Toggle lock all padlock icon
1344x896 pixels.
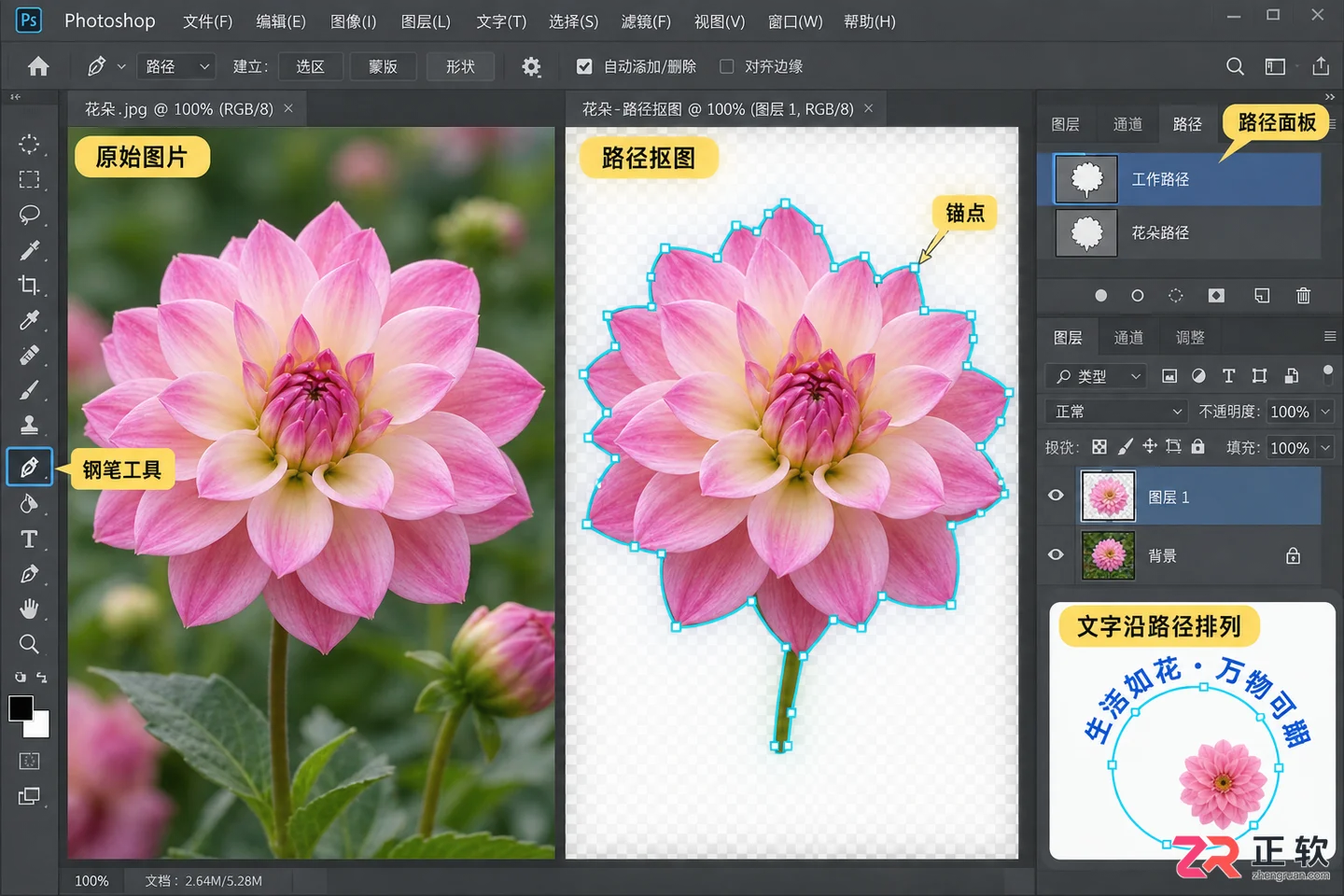click(1197, 447)
